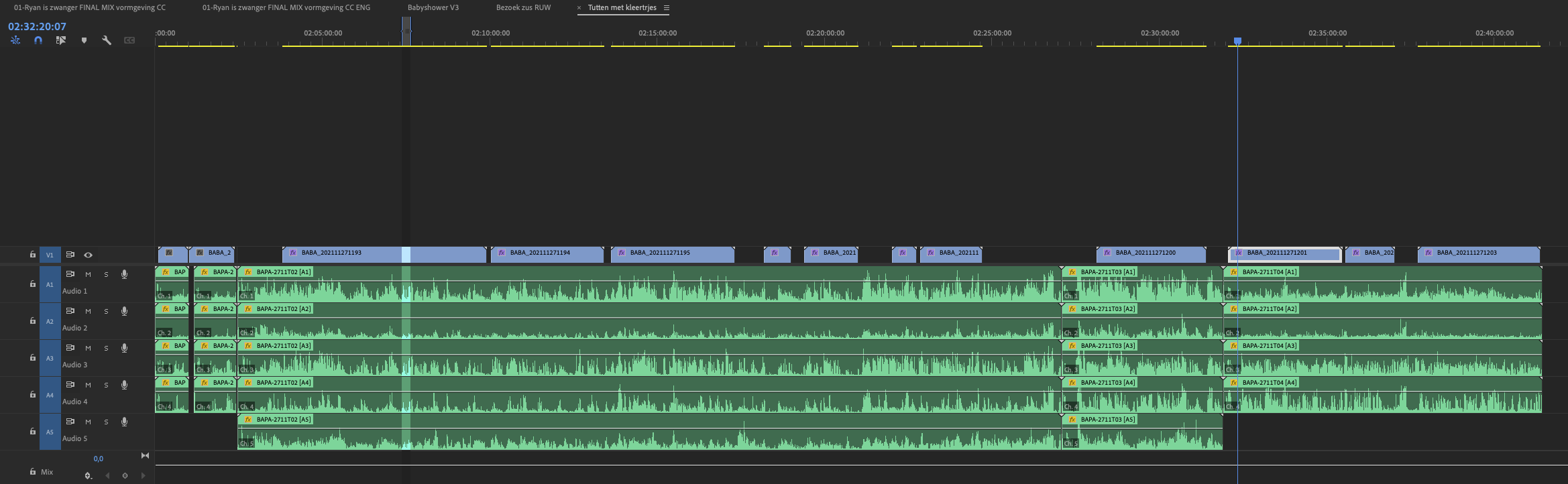
Task: Toggle snap in timeline magnet icon
Action: (38, 40)
